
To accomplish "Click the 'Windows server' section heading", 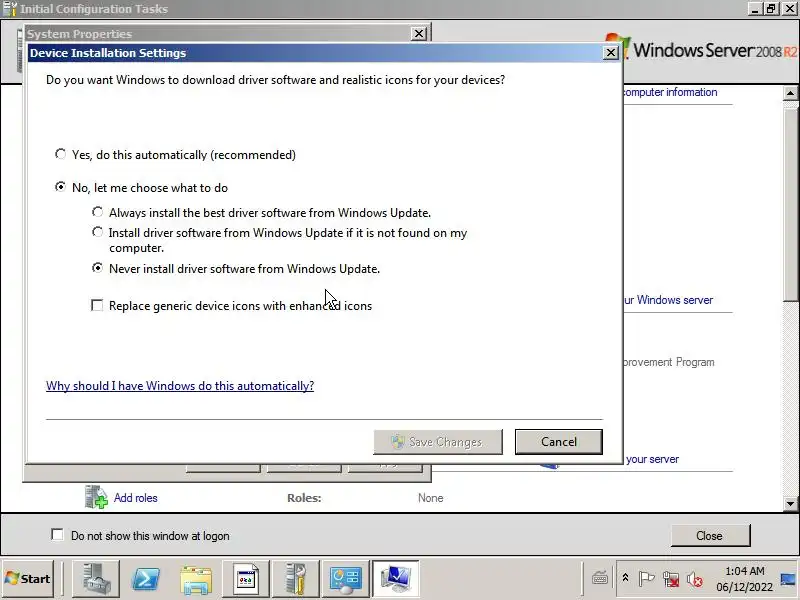I will [668, 300].
